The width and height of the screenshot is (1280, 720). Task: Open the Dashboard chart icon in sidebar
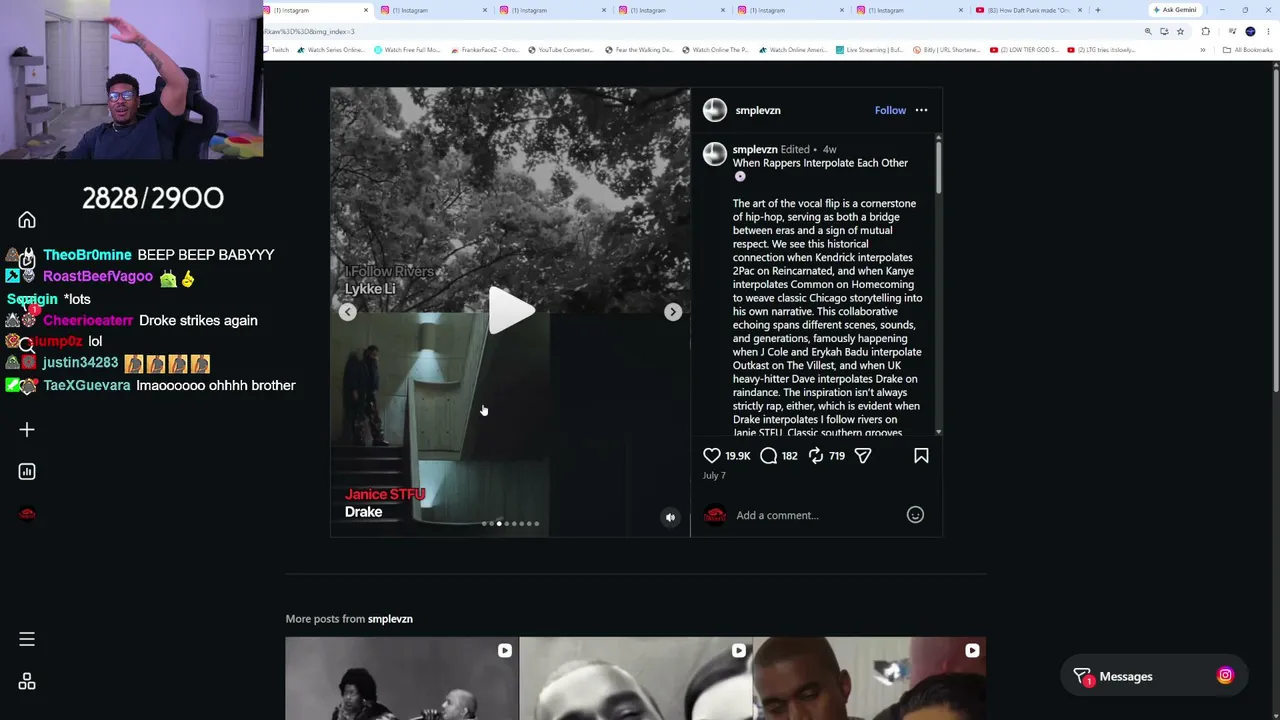[x=27, y=472]
